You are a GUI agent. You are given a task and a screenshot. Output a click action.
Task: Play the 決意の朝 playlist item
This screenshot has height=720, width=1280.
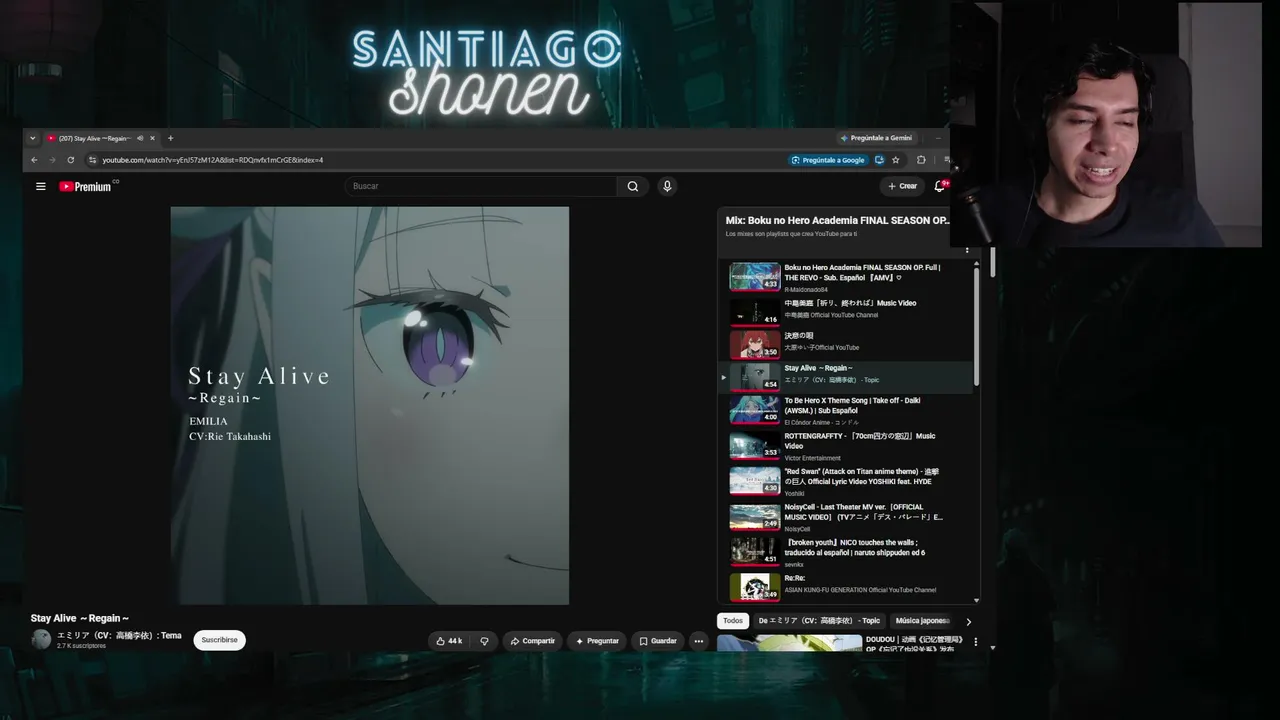point(848,345)
